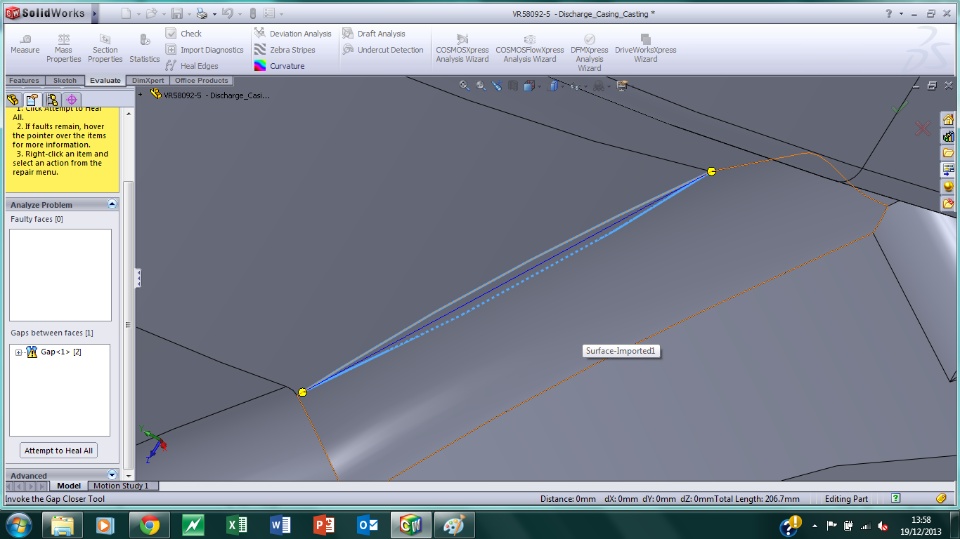
Task: Click the Undo icon
Action: click(227, 13)
